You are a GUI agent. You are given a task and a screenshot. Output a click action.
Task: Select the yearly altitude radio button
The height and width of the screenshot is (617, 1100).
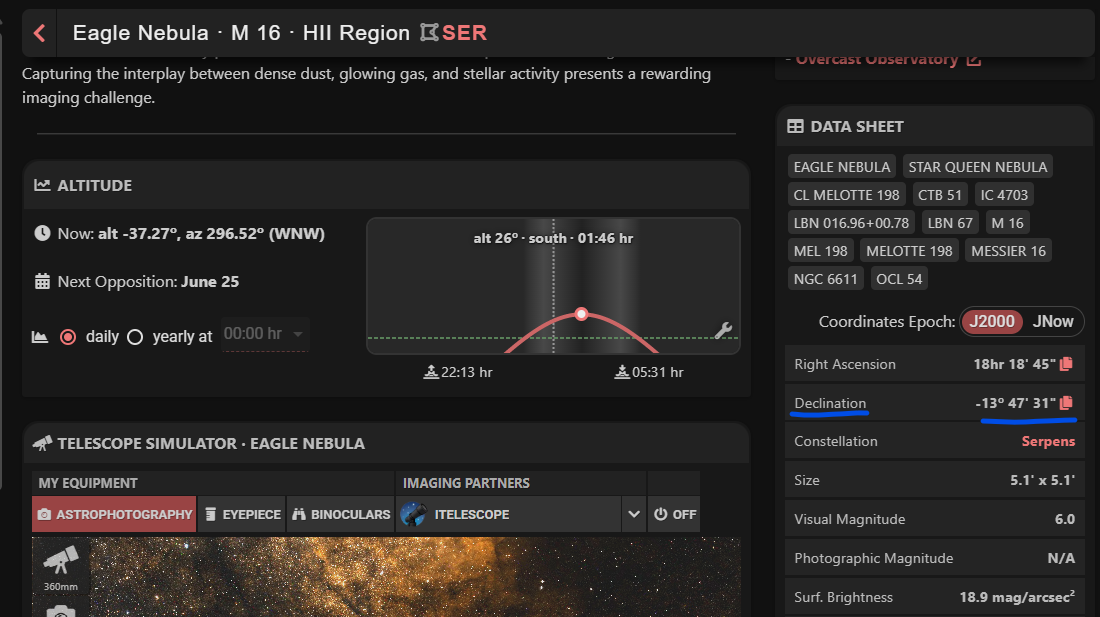[135, 337]
